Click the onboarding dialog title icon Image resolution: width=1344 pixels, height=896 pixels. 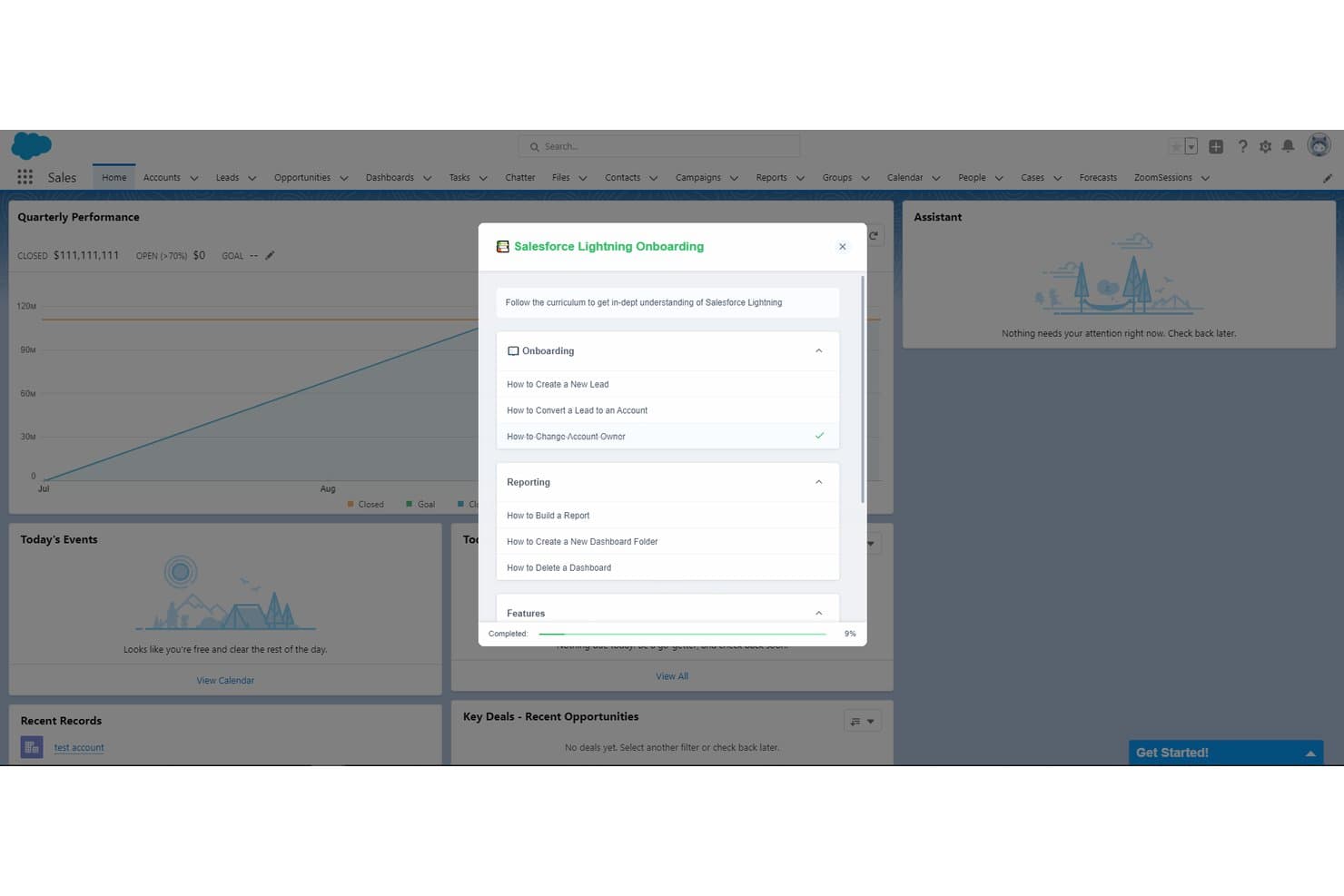[x=502, y=247]
